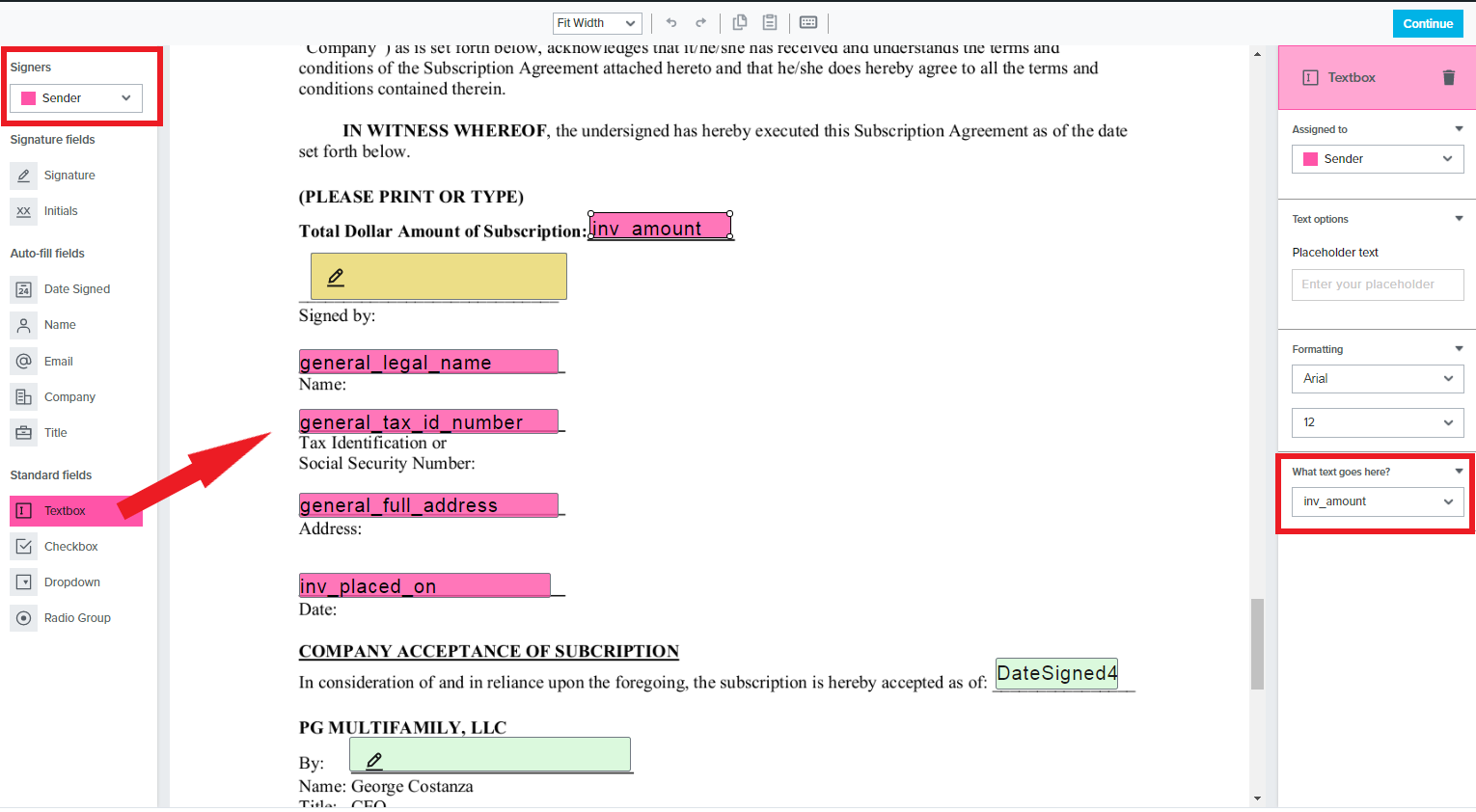Select the general_full_address field
The height and width of the screenshot is (812, 1476).
click(428, 504)
